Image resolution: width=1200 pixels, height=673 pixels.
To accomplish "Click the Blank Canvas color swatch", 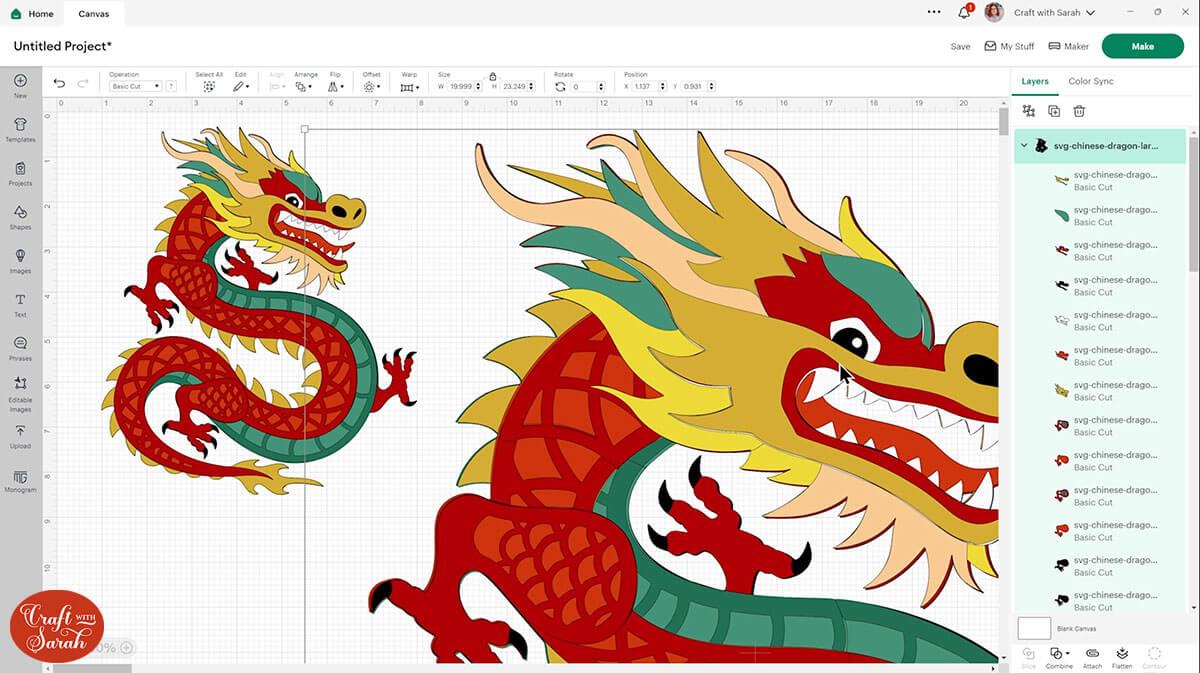I will (x=1034, y=628).
